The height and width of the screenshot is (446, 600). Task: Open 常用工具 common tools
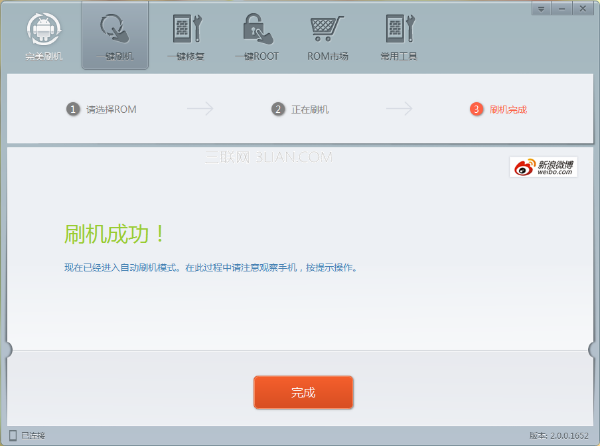click(399, 37)
